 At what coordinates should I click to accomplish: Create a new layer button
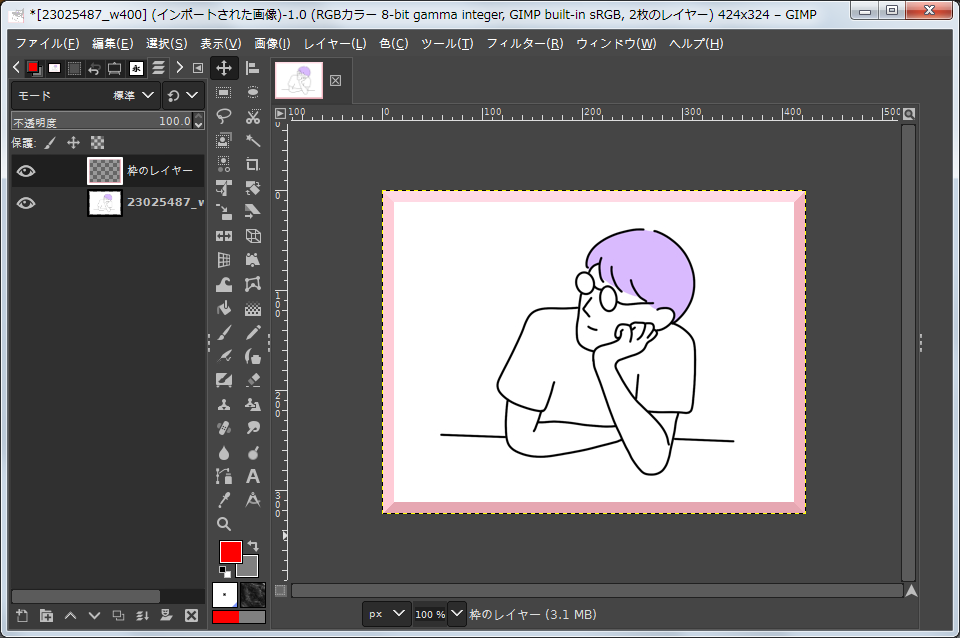point(22,615)
